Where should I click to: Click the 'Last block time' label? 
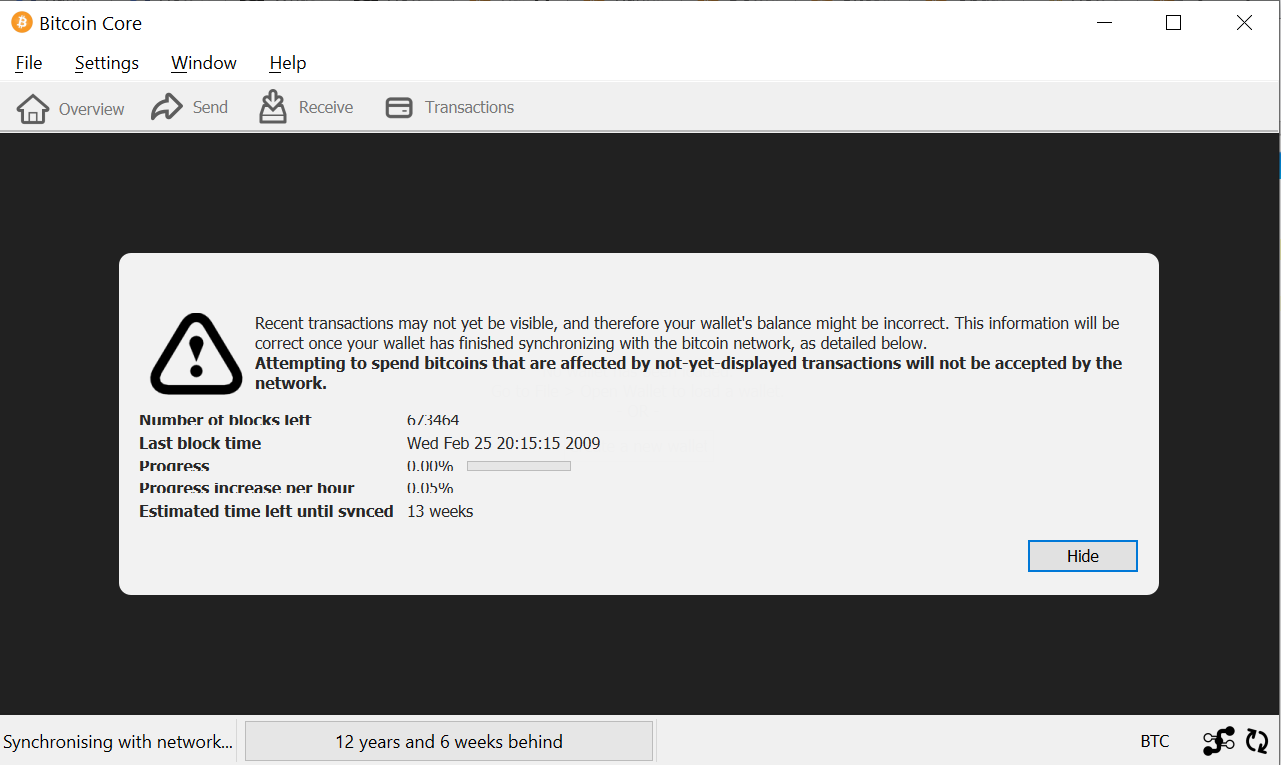click(200, 443)
